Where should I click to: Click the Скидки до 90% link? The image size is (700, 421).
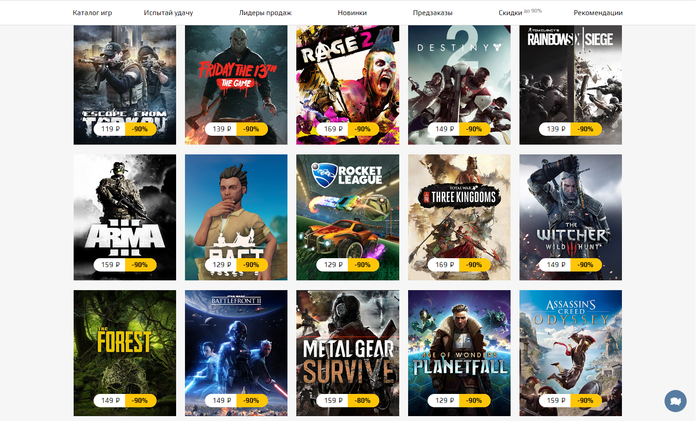[x=520, y=12]
